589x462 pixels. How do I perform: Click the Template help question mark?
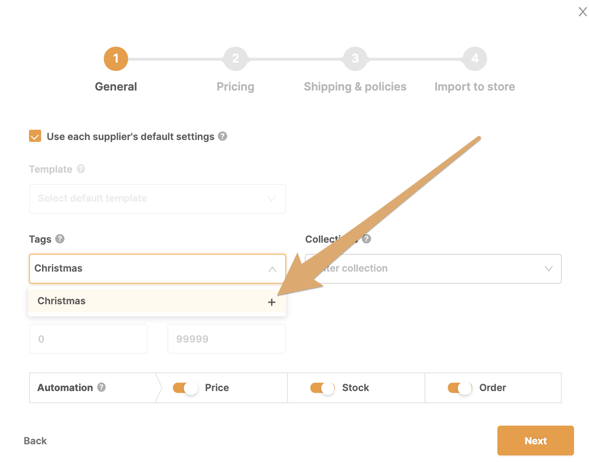tap(81, 169)
